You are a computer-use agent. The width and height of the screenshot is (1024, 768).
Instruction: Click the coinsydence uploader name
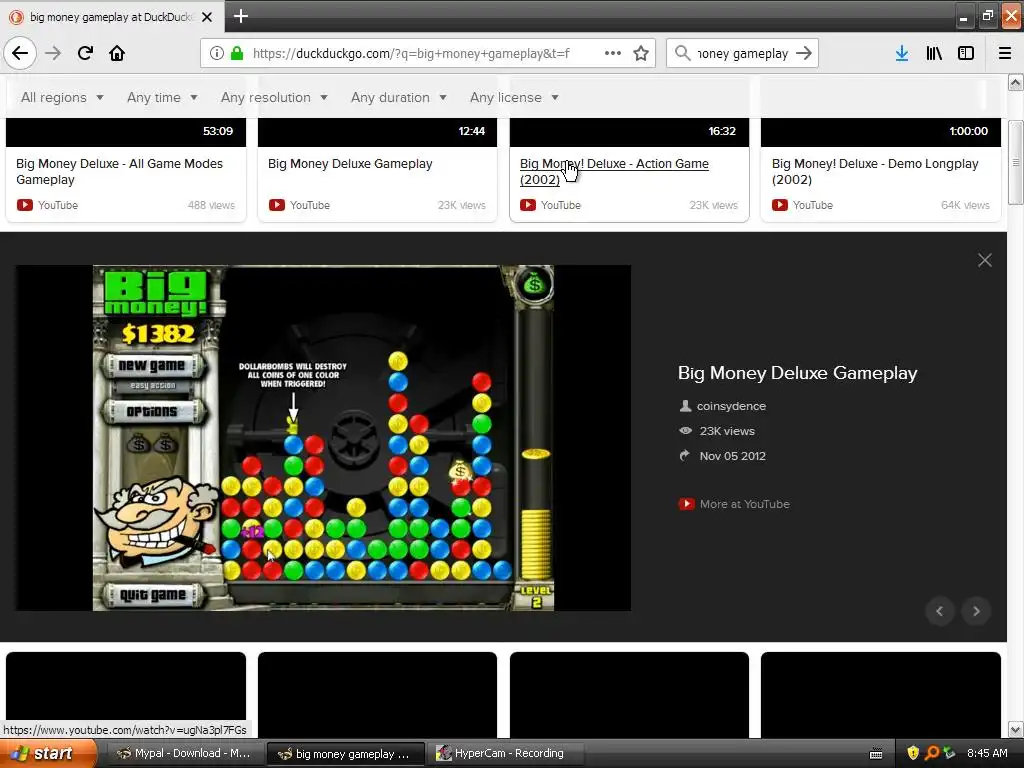(x=731, y=406)
